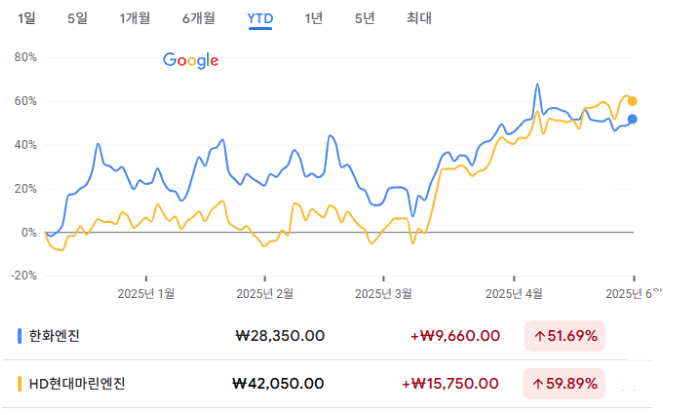Click the yellow HD현대마린엔진 legend color bar

[x=19, y=384]
